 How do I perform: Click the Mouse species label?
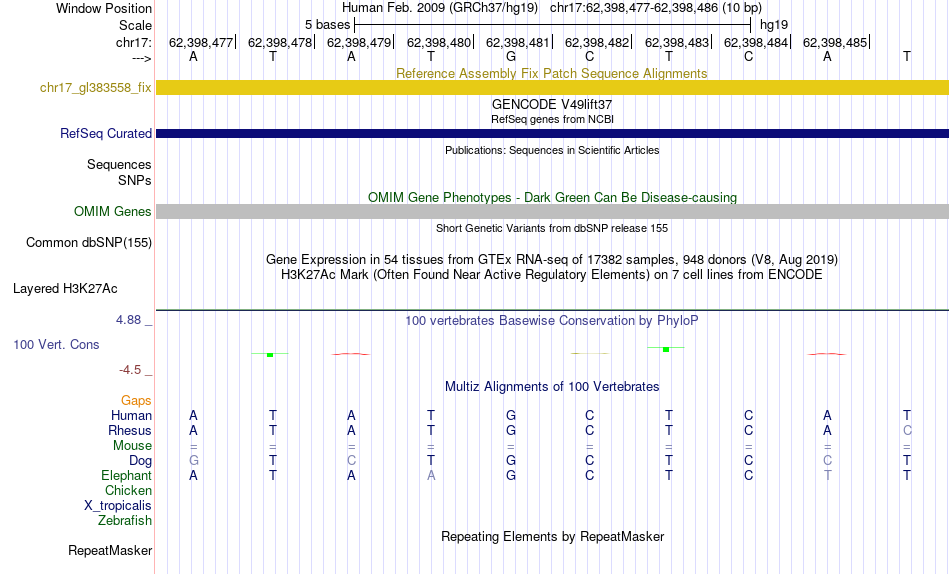[x=132, y=446]
